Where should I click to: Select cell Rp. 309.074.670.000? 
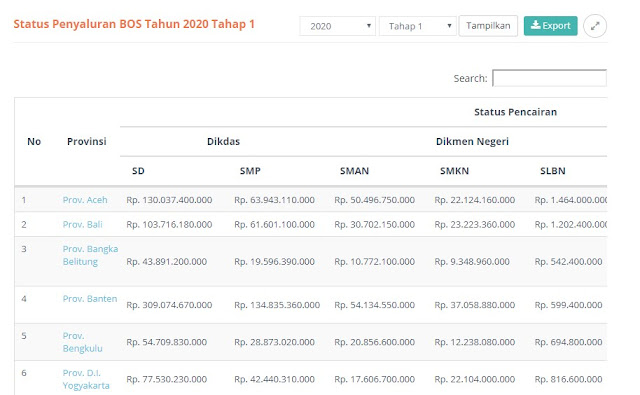(169, 305)
